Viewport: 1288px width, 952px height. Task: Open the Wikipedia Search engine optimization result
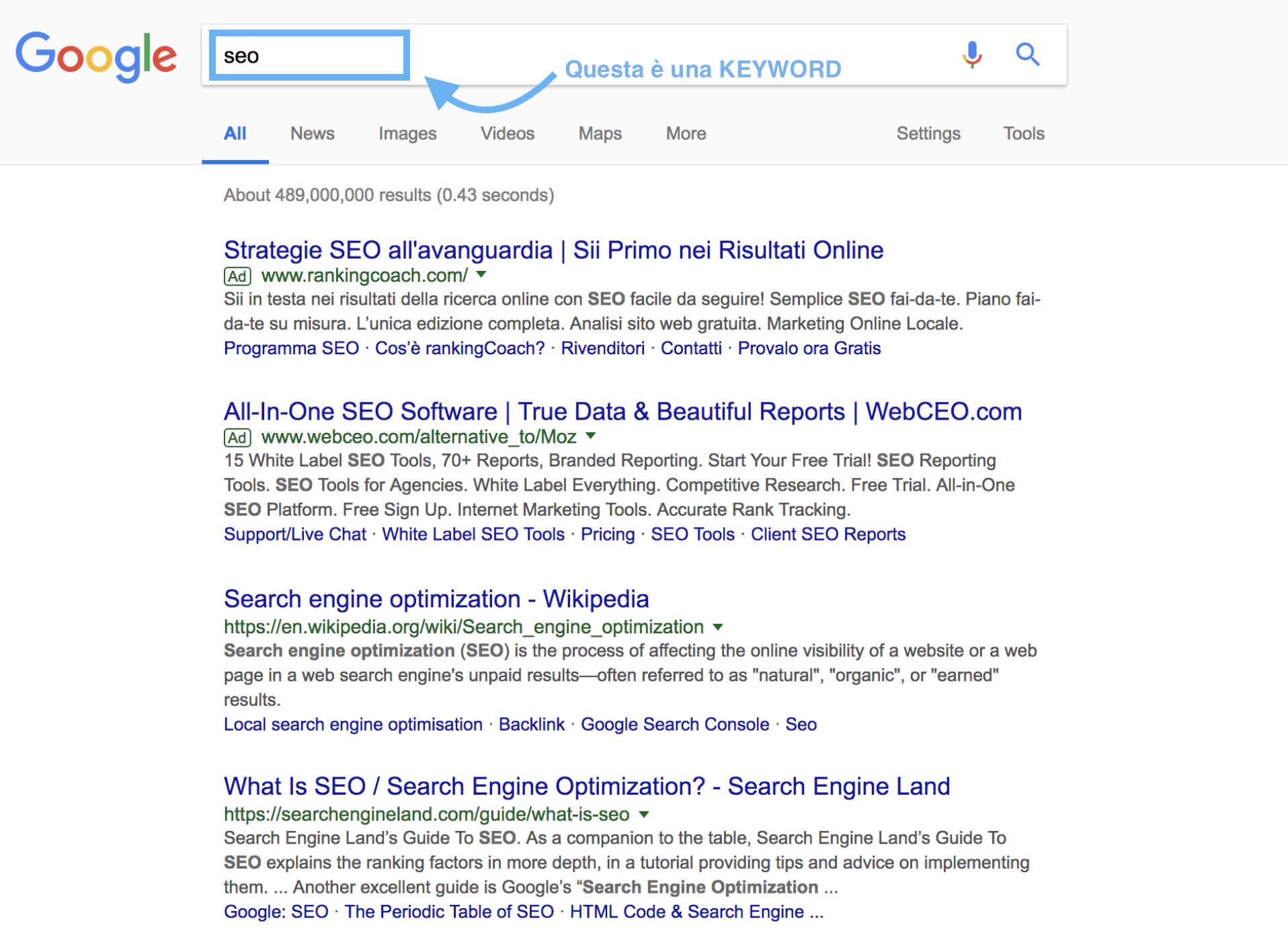point(436,598)
